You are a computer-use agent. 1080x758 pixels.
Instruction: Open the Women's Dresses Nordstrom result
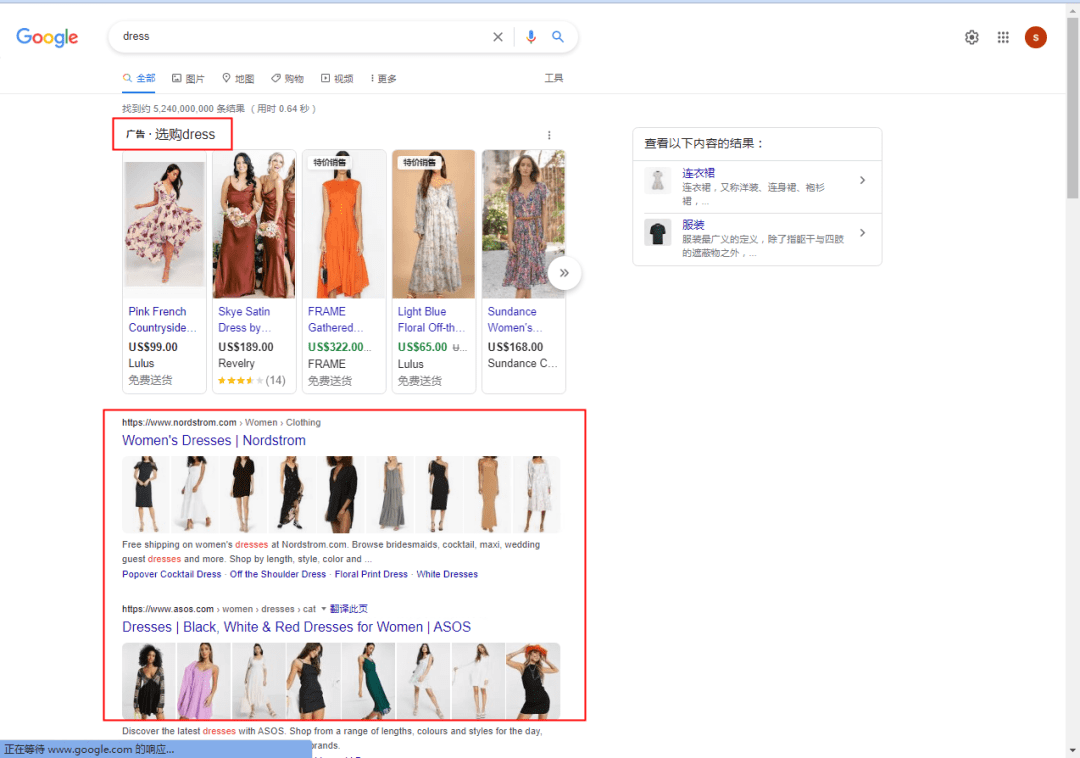(x=213, y=440)
